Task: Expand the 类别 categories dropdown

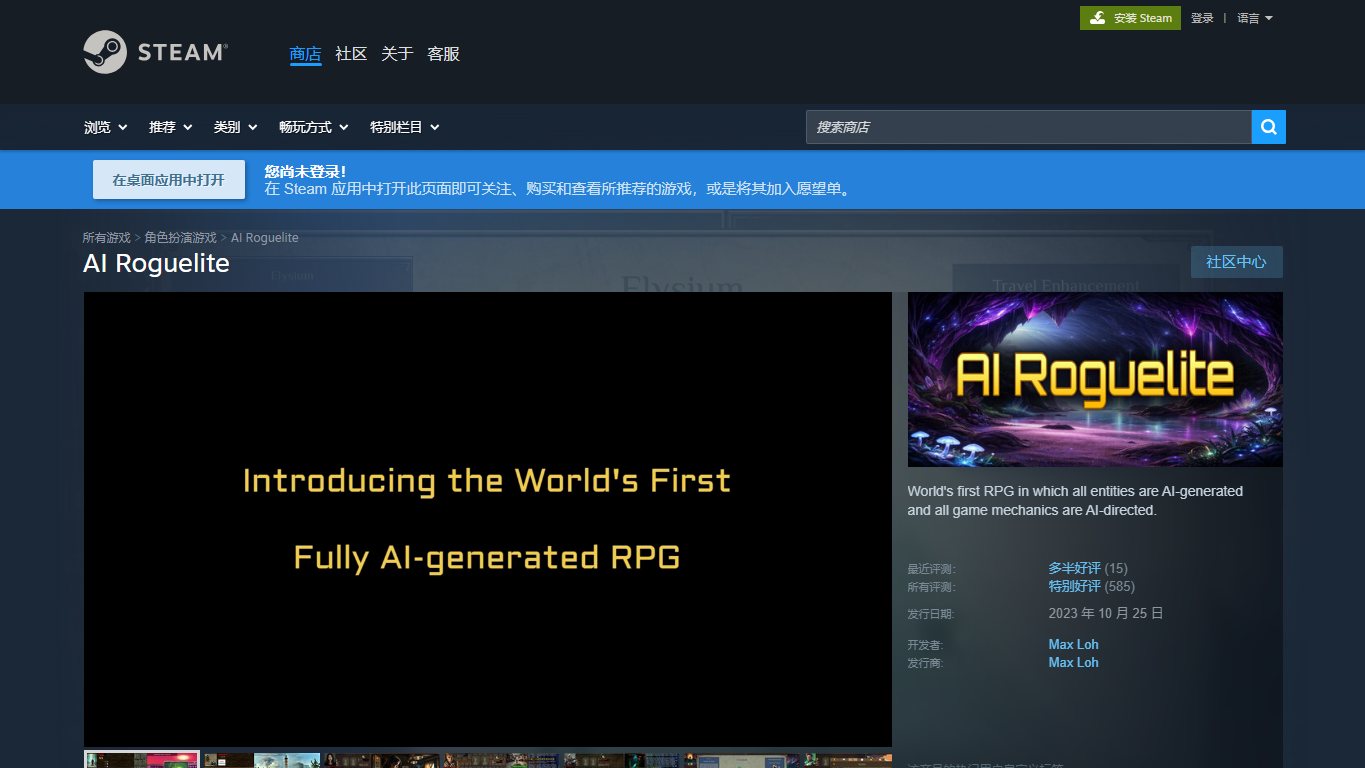Action: pyautogui.click(x=236, y=127)
